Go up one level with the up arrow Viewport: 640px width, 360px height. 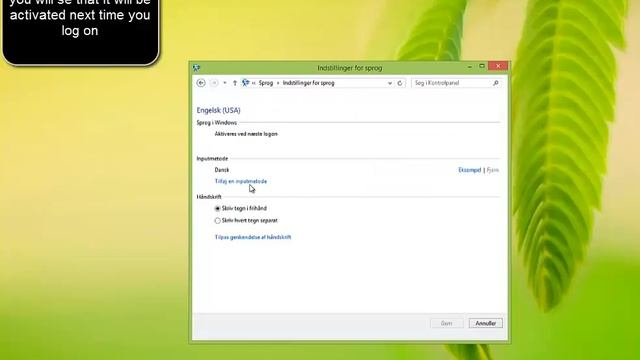(235, 83)
